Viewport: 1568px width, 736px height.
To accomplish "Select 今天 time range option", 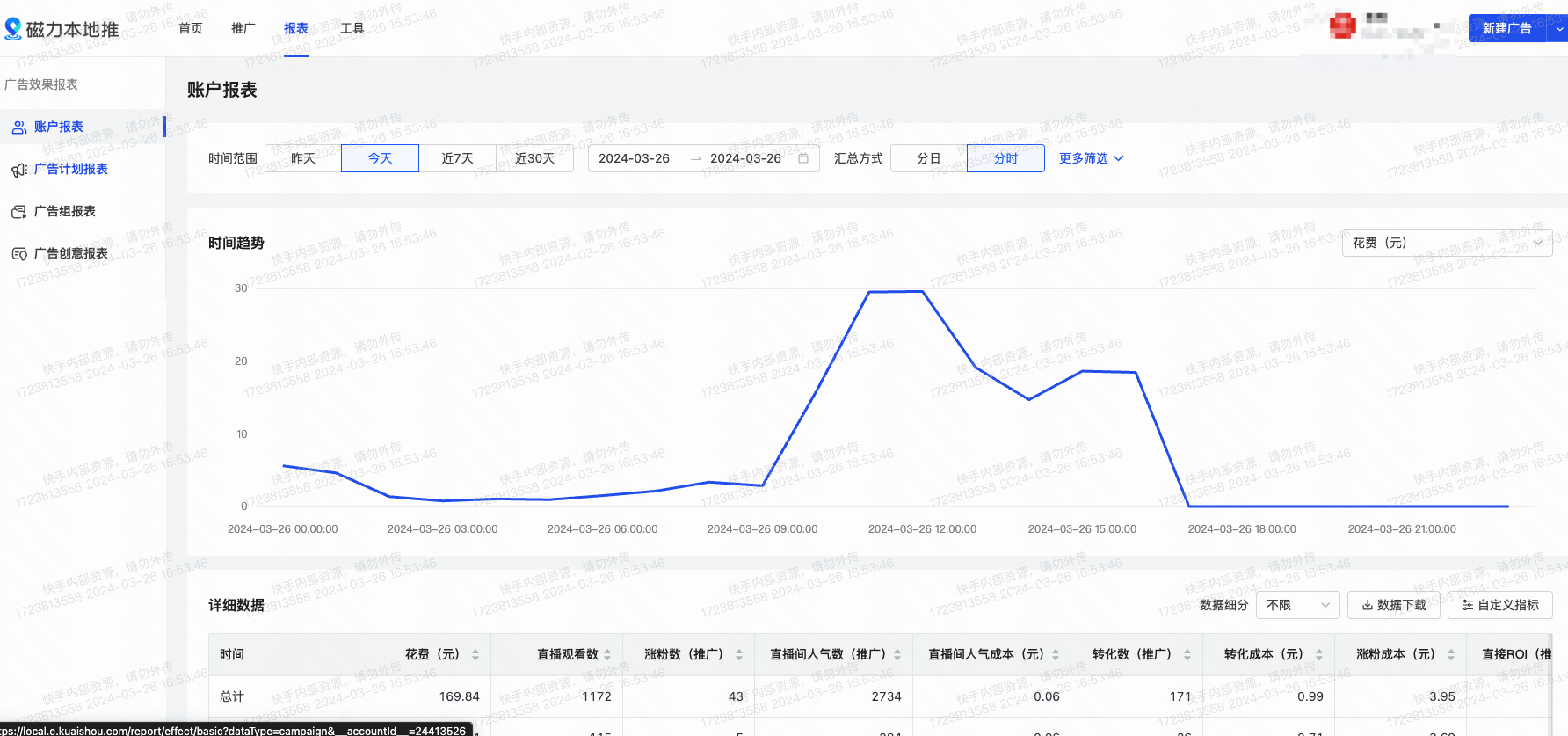I will pos(380,158).
